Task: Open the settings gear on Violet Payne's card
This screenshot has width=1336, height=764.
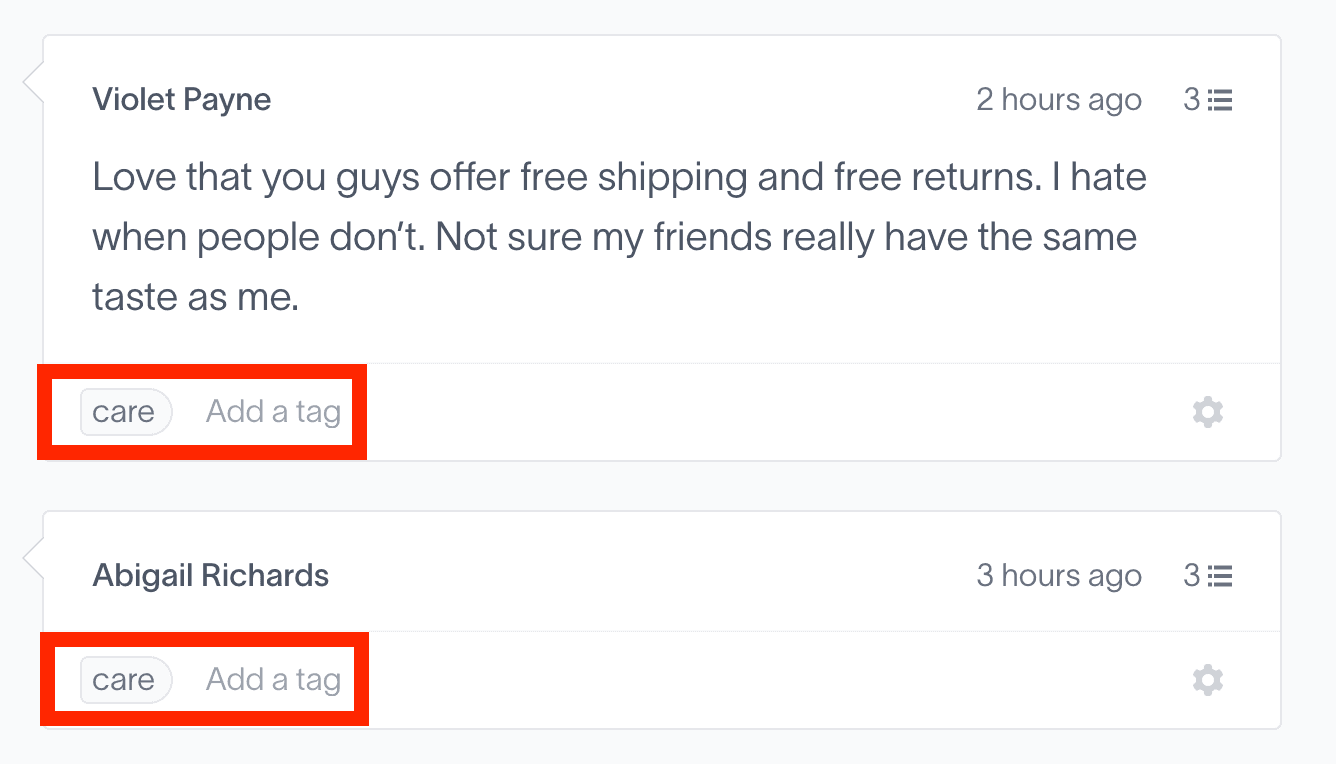Action: pyautogui.click(x=1208, y=412)
